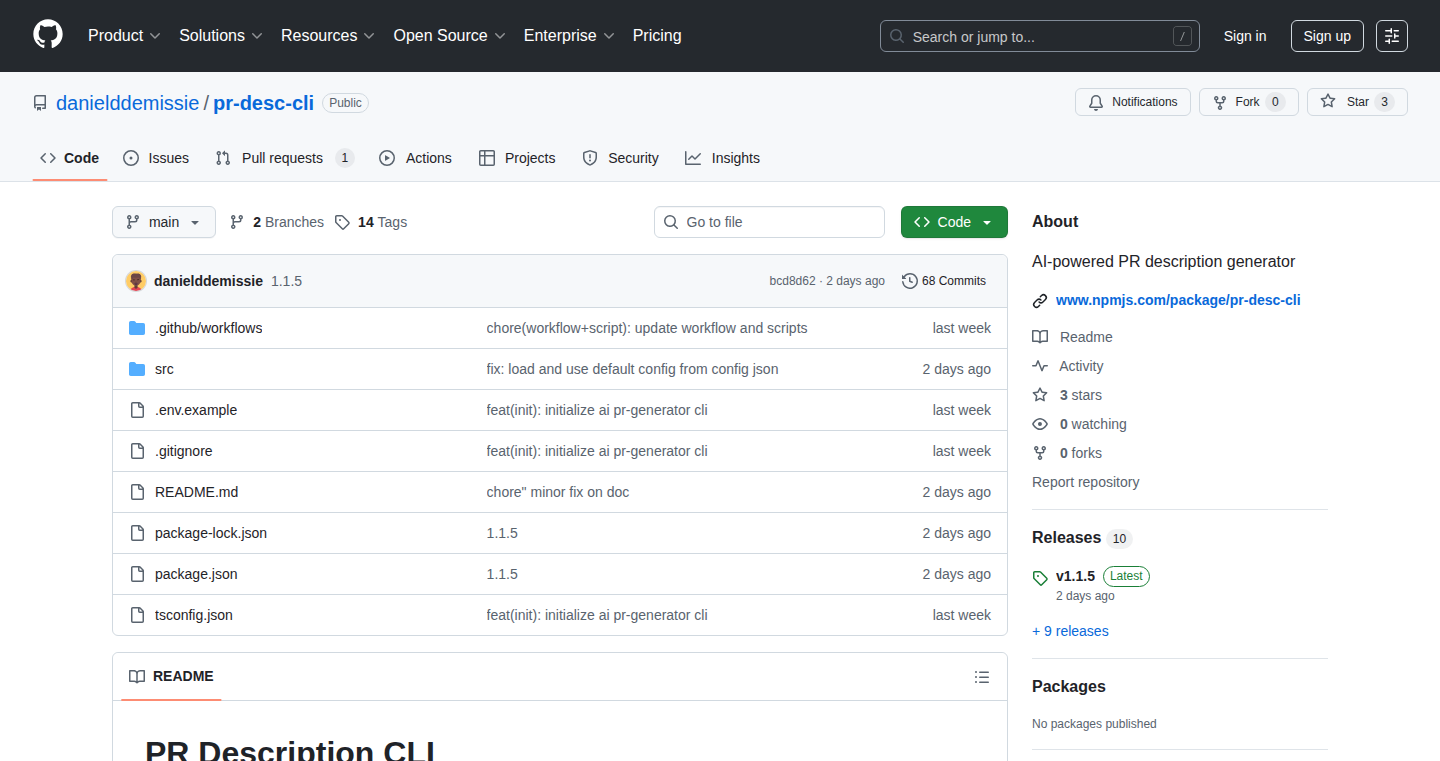
Task: Click the link chain icon in About
Action: (x=1040, y=300)
